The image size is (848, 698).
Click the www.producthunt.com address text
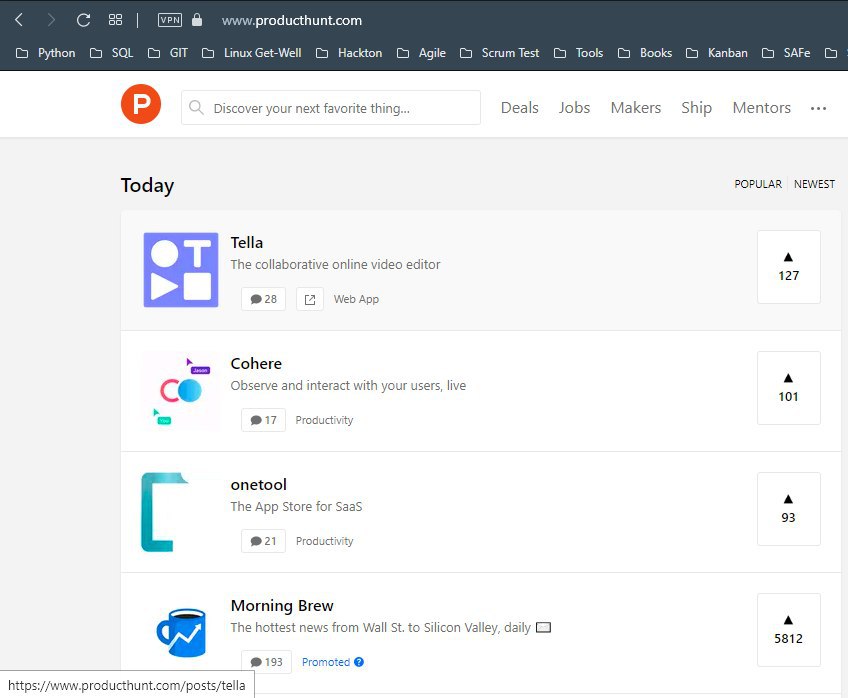(x=292, y=21)
